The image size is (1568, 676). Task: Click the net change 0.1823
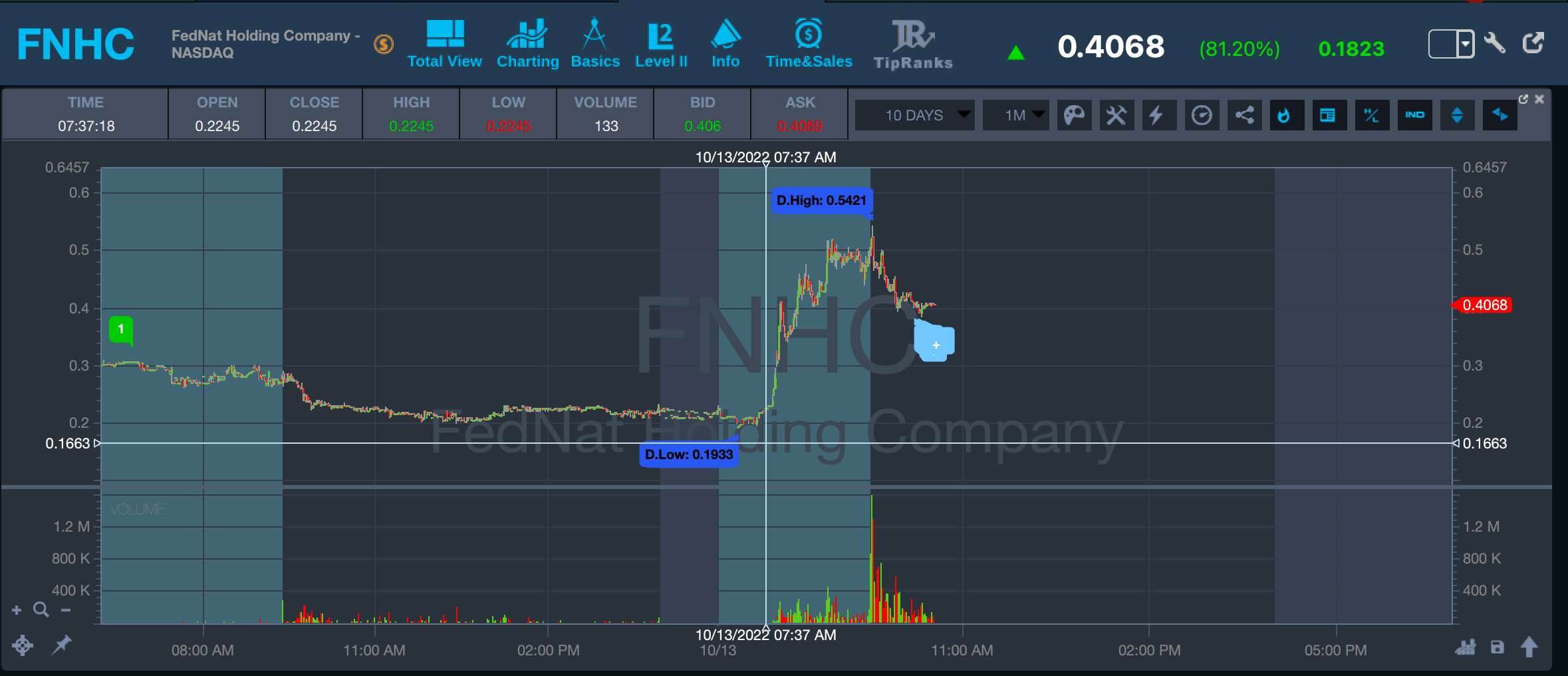coord(1351,49)
